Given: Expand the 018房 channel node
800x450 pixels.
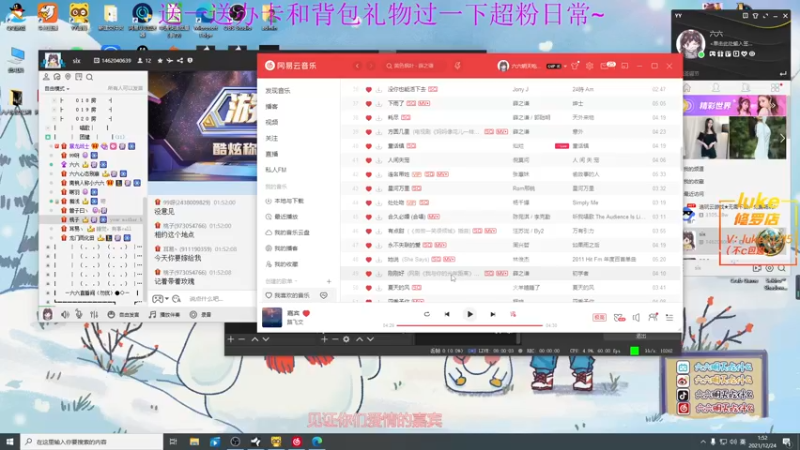Looking at the screenshot, I should point(54,101).
